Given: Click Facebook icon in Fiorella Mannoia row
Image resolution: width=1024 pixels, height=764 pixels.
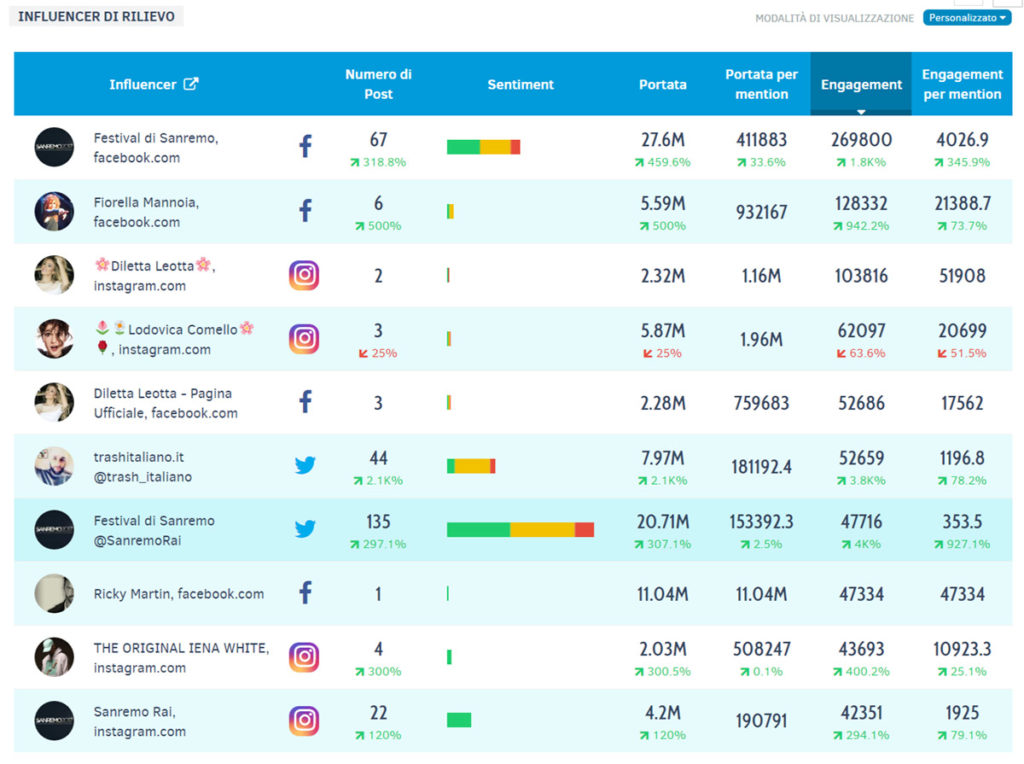Looking at the screenshot, I should tap(305, 210).
